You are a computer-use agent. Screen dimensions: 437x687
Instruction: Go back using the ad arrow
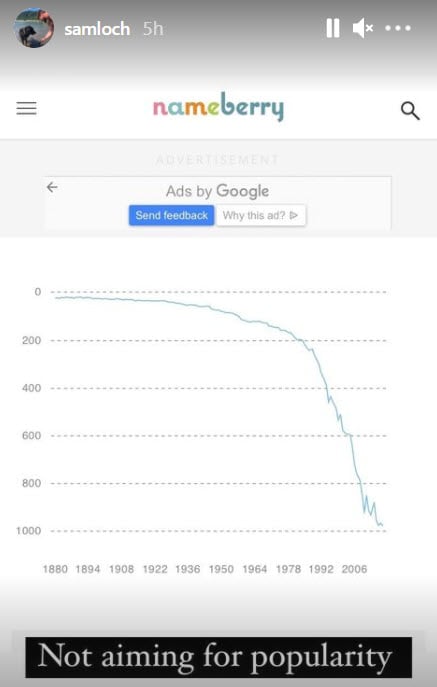(x=52, y=187)
